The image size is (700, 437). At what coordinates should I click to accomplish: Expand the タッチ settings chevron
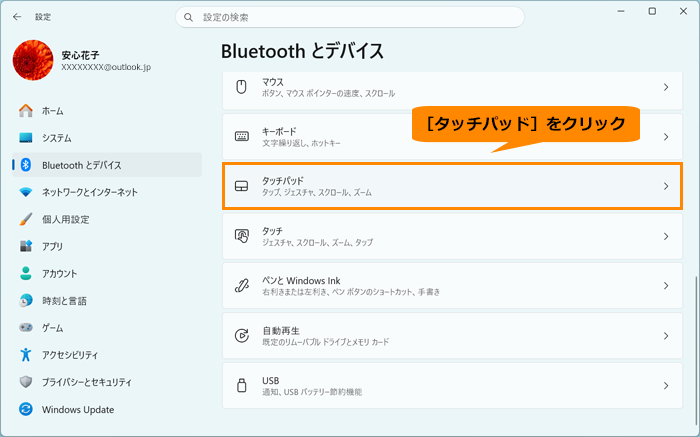tap(666, 236)
